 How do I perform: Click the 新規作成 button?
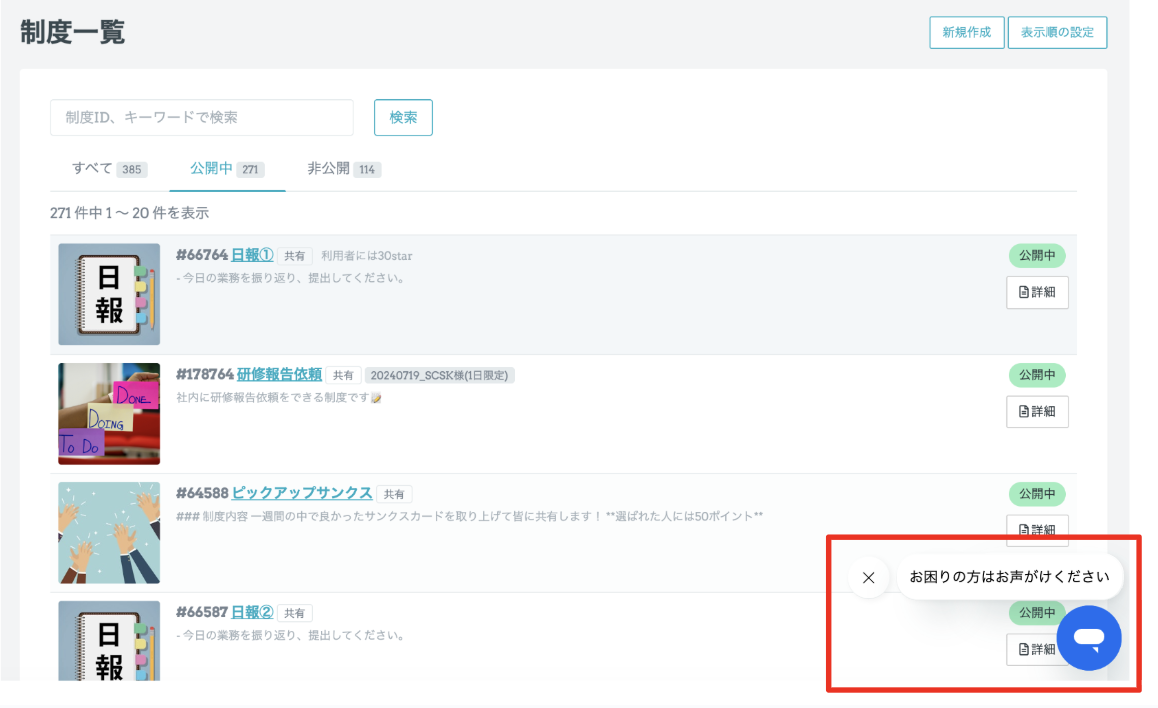tap(966, 32)
